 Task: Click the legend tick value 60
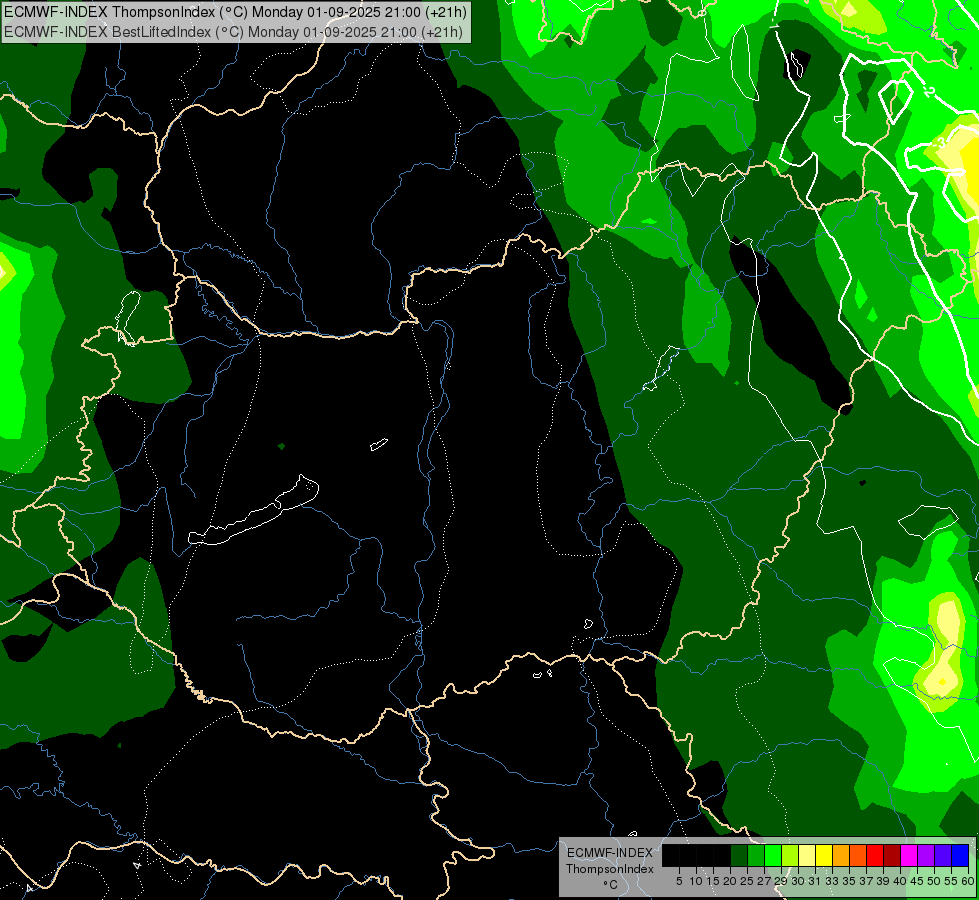click(x=968, y=881)
